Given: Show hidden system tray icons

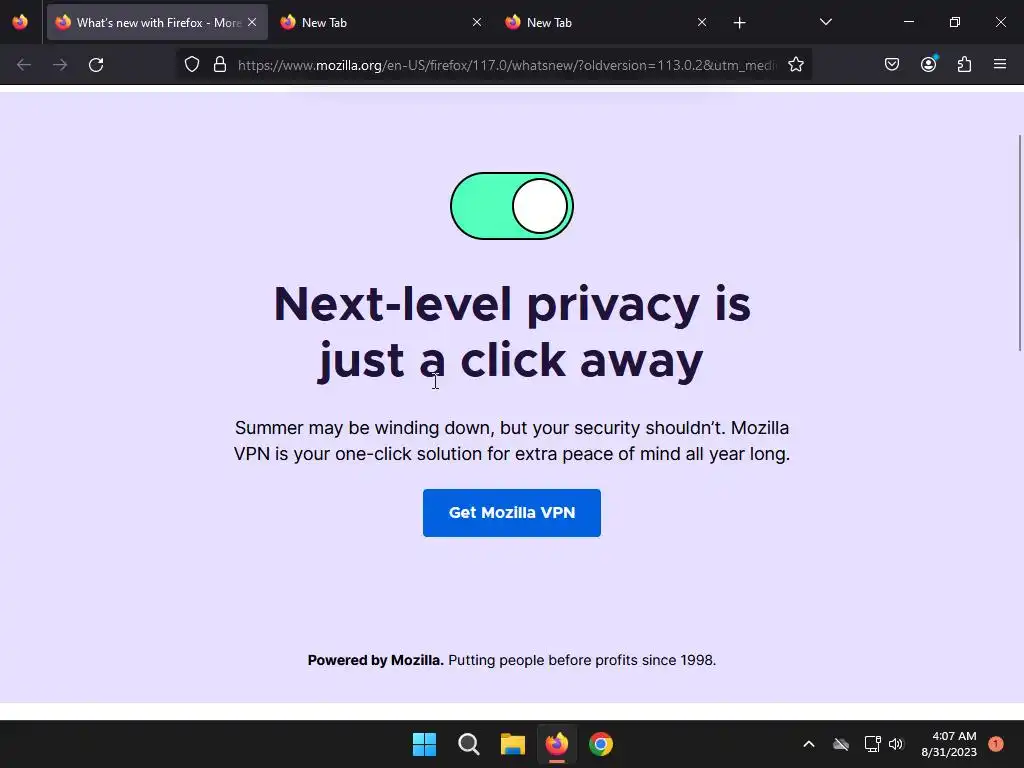Looking at the screenshot, I should 808,744.
